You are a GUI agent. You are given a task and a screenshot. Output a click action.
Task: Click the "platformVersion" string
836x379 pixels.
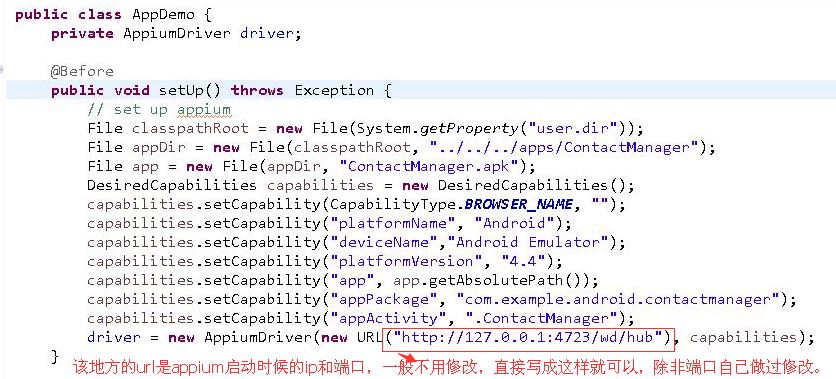[x=406, y=262]
